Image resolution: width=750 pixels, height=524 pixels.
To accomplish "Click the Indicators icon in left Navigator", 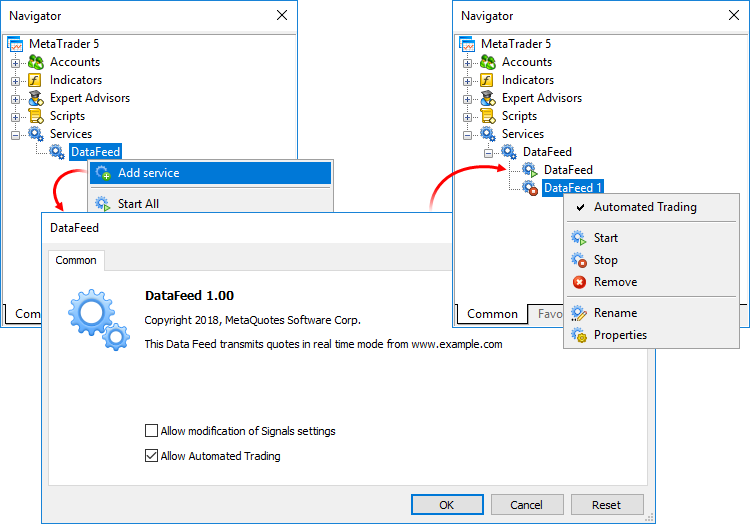I will coord(37,80).
